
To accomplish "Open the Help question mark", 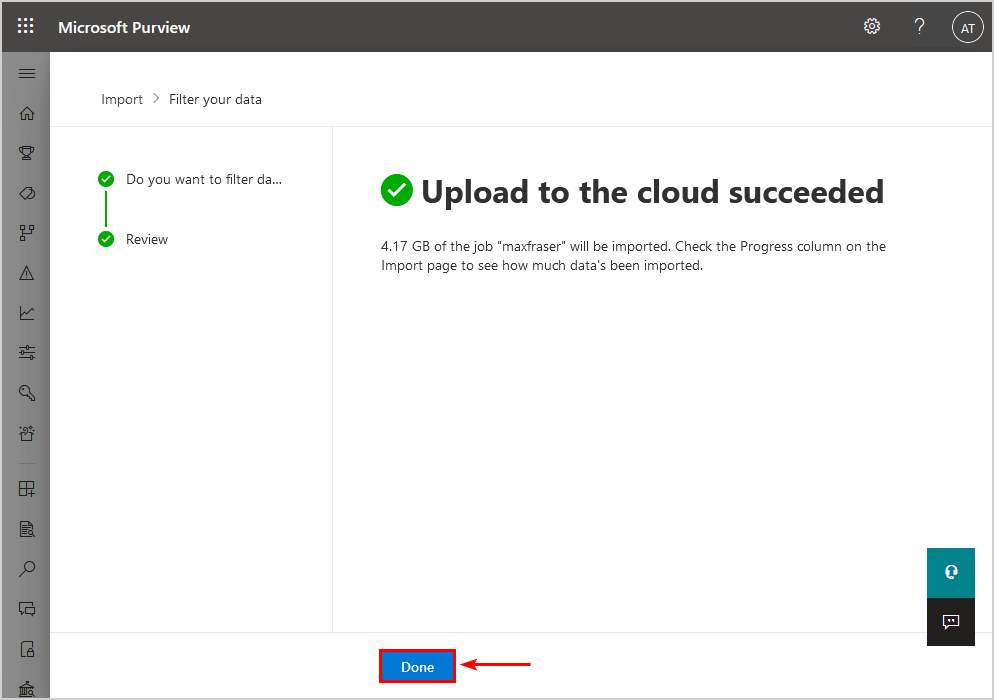I will point(919,26).
